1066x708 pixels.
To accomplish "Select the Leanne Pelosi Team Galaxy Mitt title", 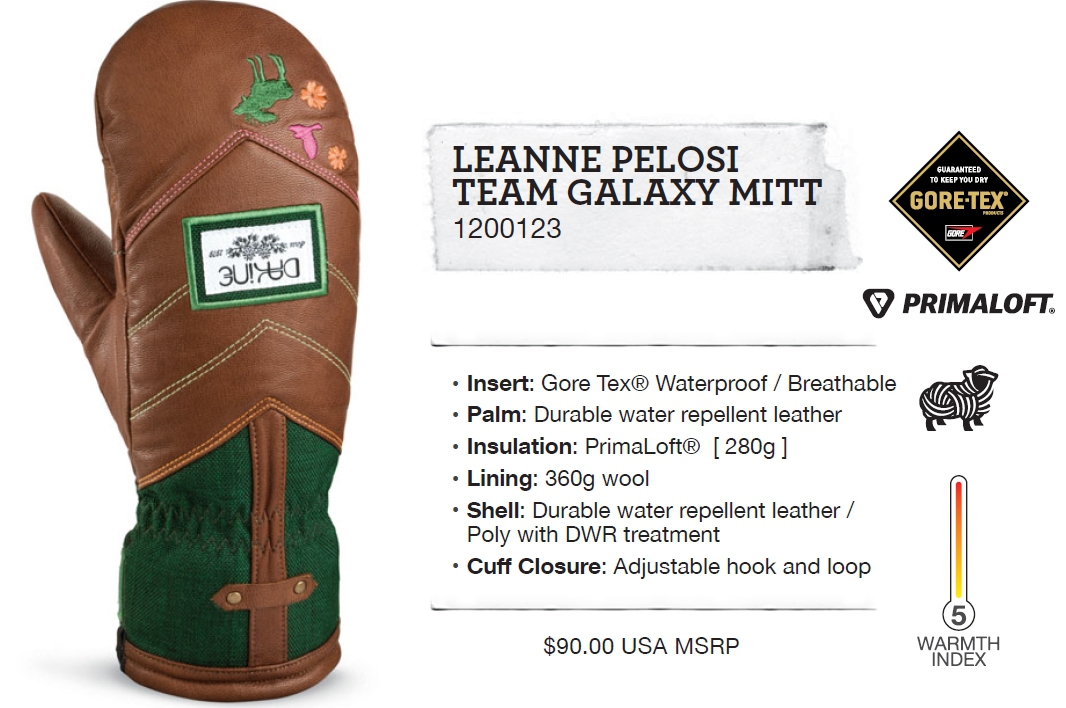I will (637, 176).
